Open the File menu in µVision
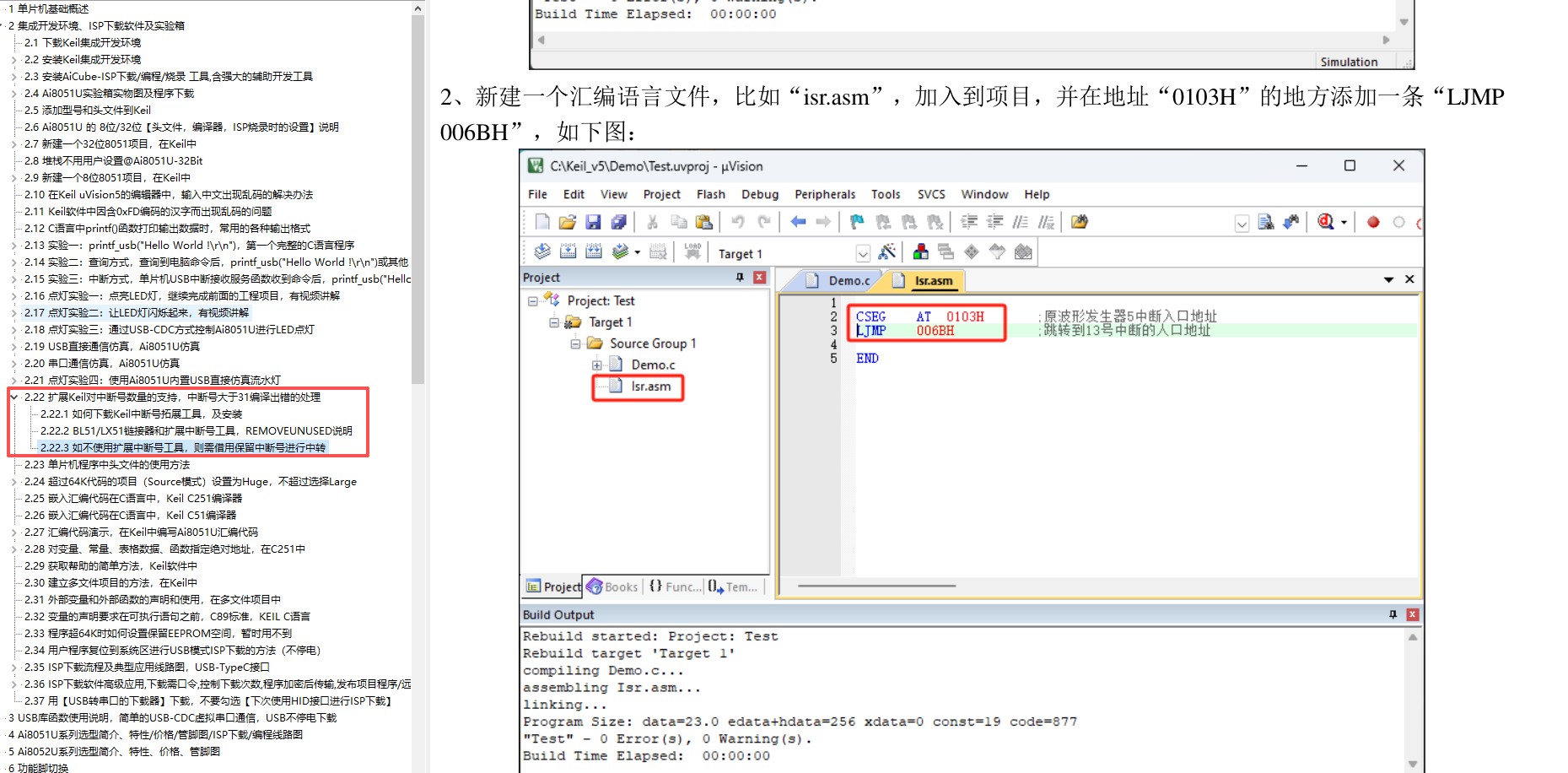The height and width of the screenshot is (773, 1568). point(537,194)
